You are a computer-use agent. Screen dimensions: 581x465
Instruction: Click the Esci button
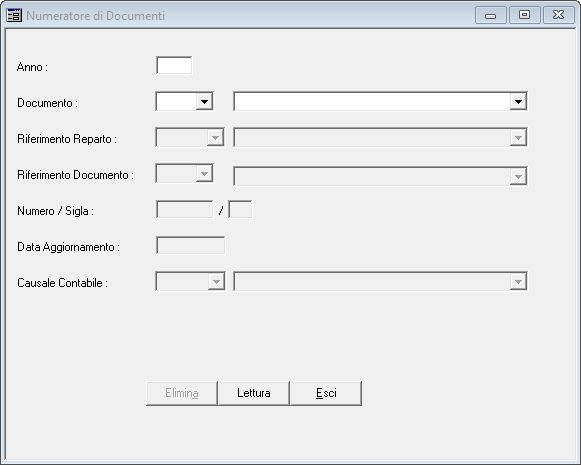click(x=326, y=393)
